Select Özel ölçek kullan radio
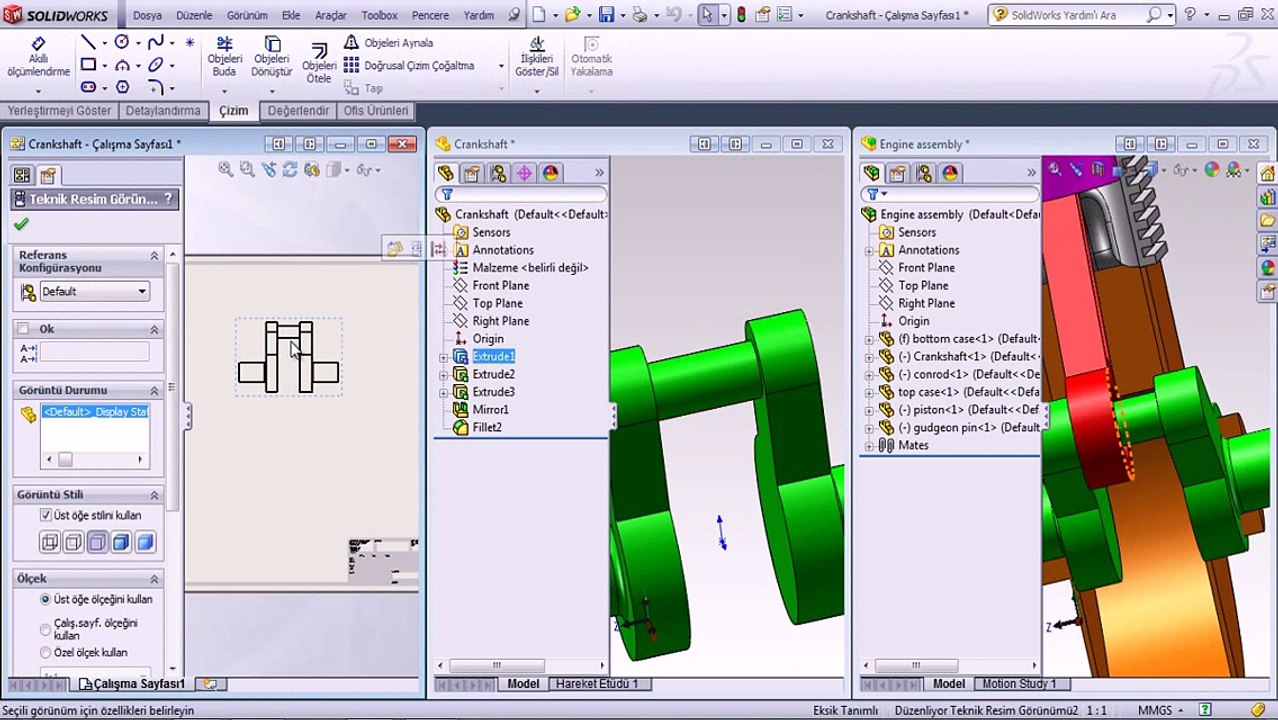Viewport: 1278px width, 720px height. pyautogui.click(x=45, y=652)
